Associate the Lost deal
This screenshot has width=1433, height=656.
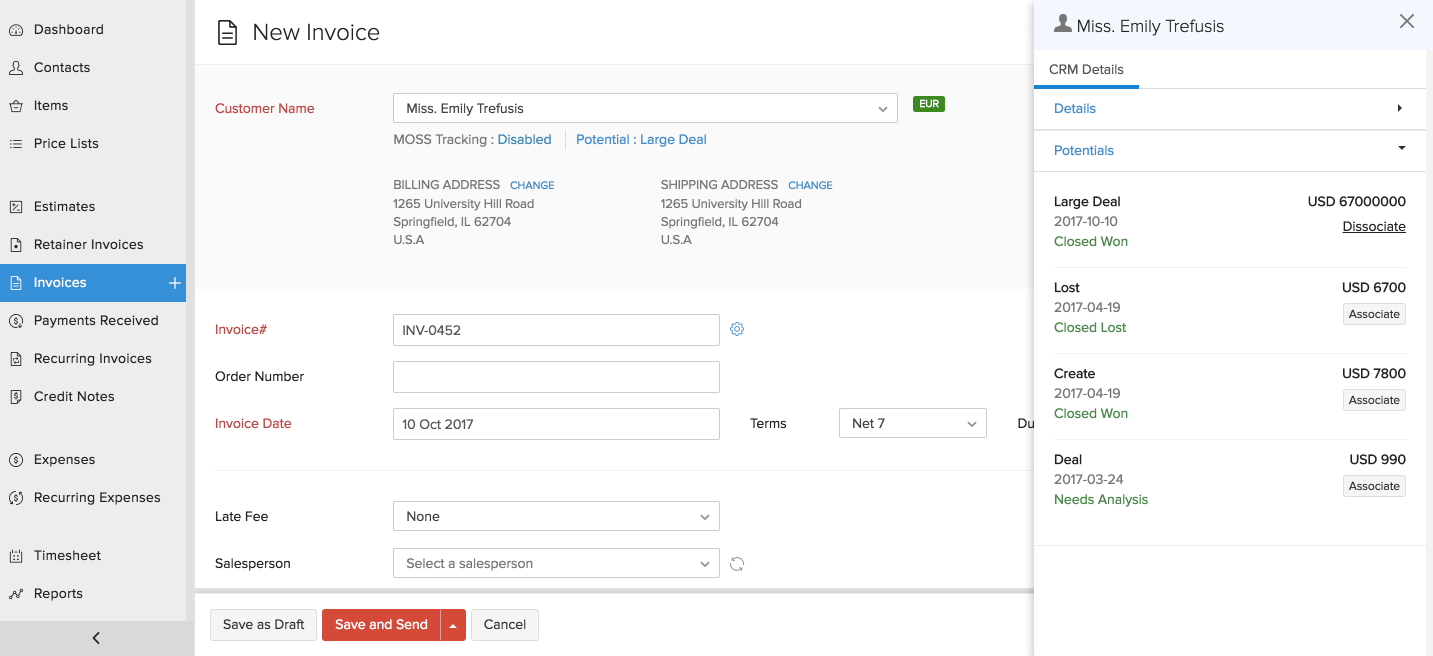[x=1374, y=313]
